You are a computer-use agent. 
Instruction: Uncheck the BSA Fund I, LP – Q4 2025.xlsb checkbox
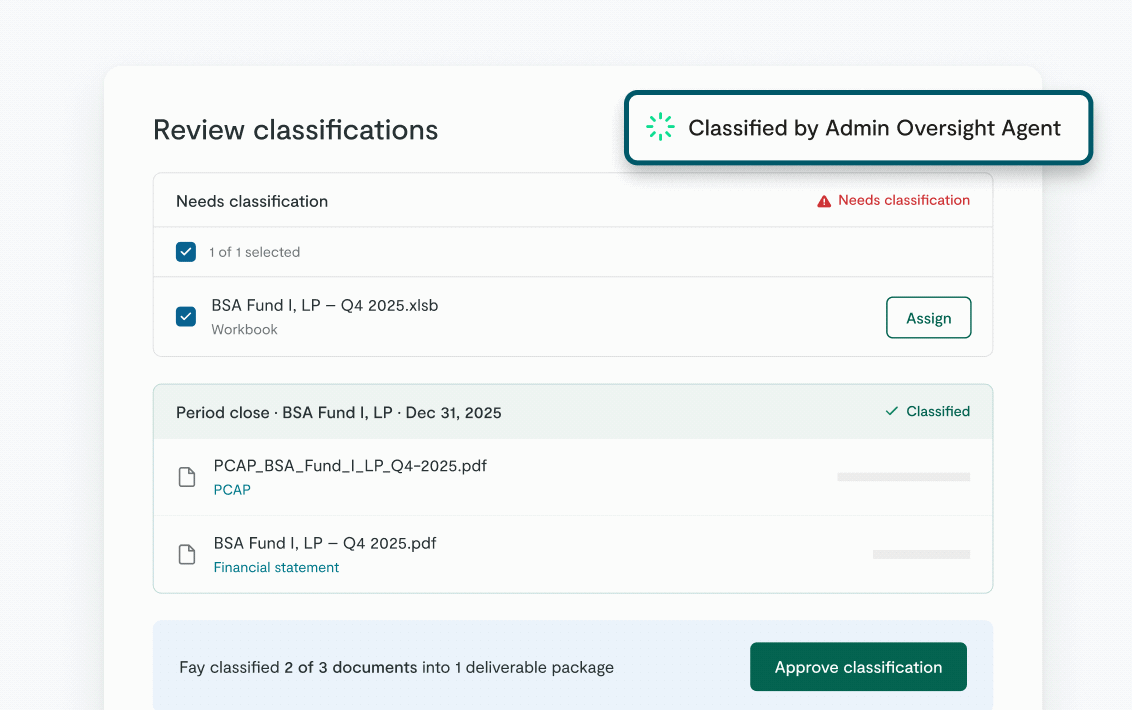point(186,316)
